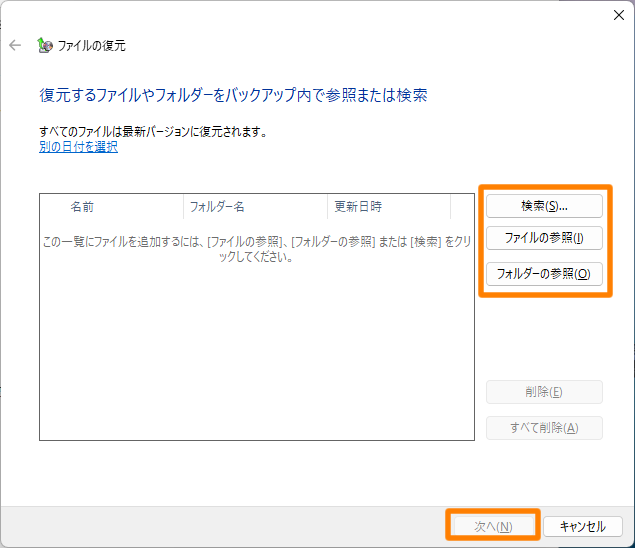Viewport: 635px width, 548px height.
Task: Sort by the 更新日時 column header
Action: [358, 207]
